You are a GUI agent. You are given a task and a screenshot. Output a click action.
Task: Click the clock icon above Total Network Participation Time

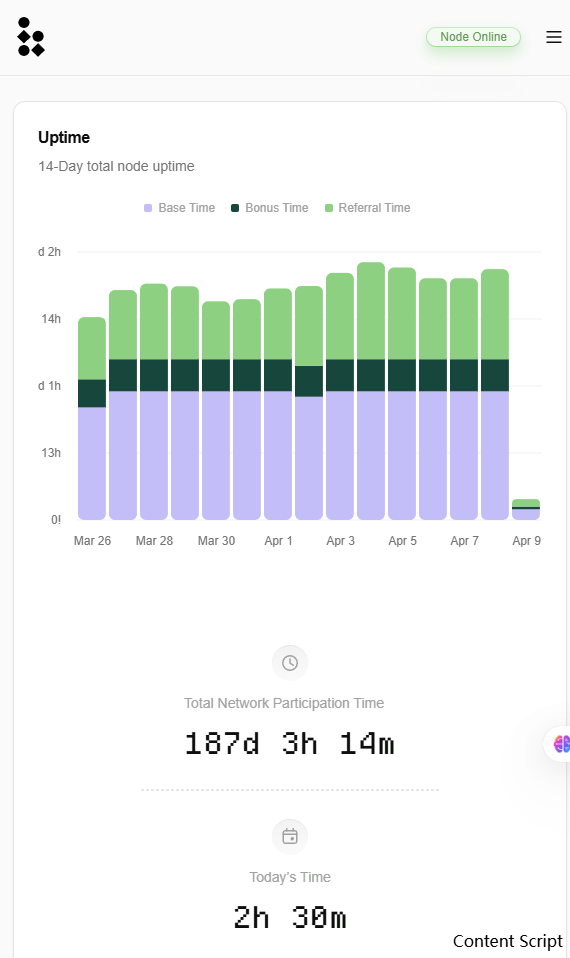click(290, 663)
